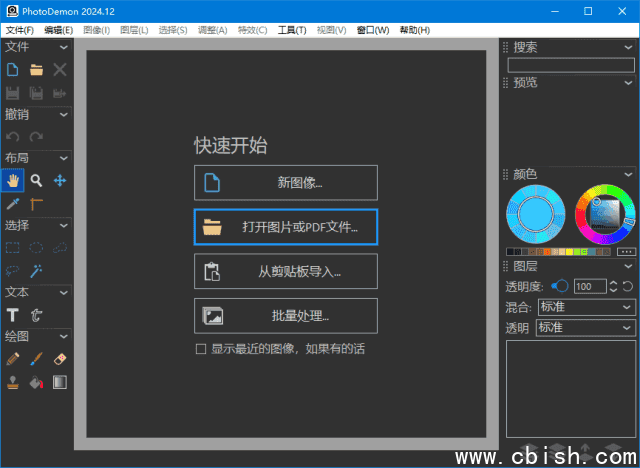Open the 混合 blend mode dropdown
The image size is (640, 468).
click(x=587, y=307)
